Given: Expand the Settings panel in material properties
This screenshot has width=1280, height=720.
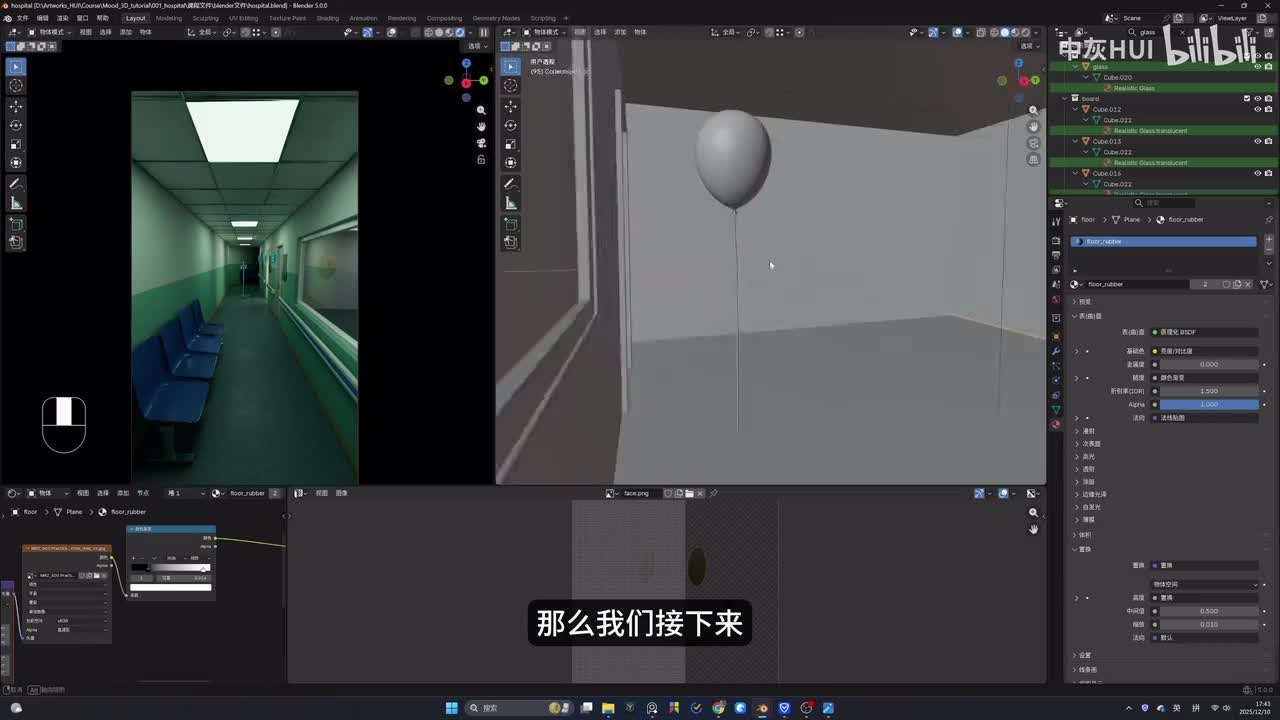Looking at the screenshot, I should pyautogui.click(x=1083, y=656).
